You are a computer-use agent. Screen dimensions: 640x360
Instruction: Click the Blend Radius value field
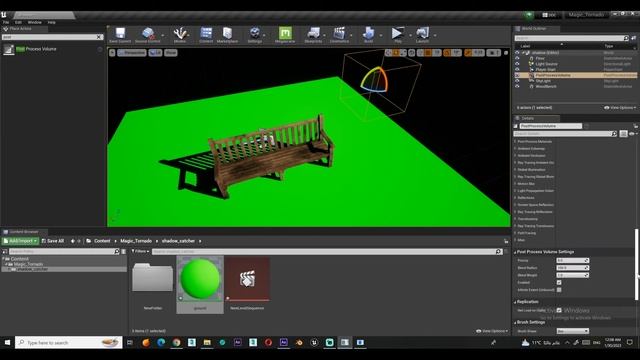tap(573, 268)
